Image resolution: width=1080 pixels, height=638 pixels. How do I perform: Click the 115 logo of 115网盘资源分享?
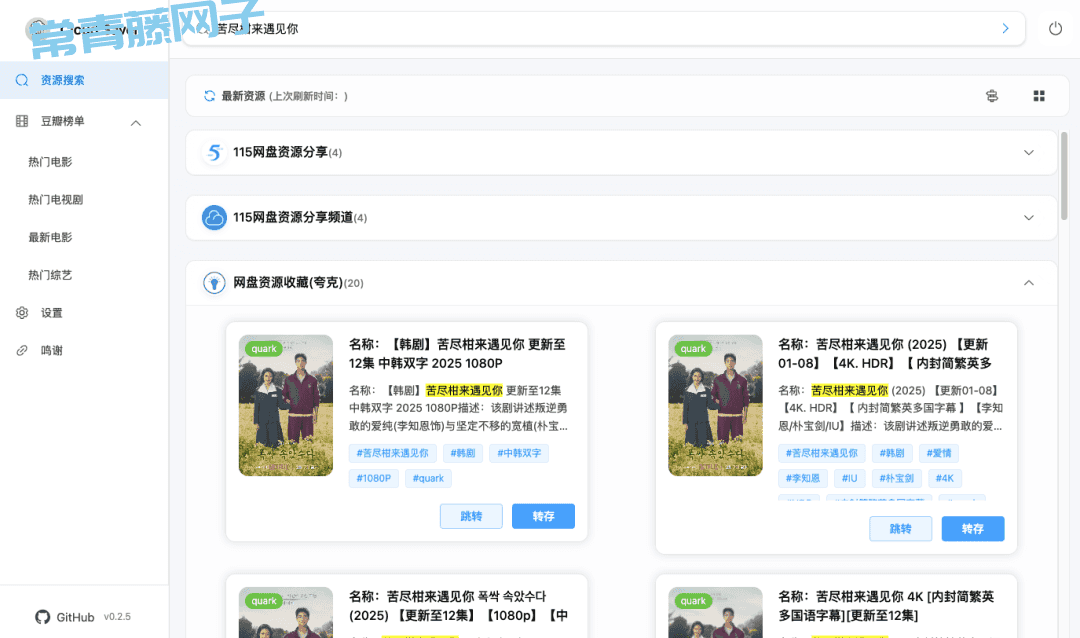[x=214, y=152]
